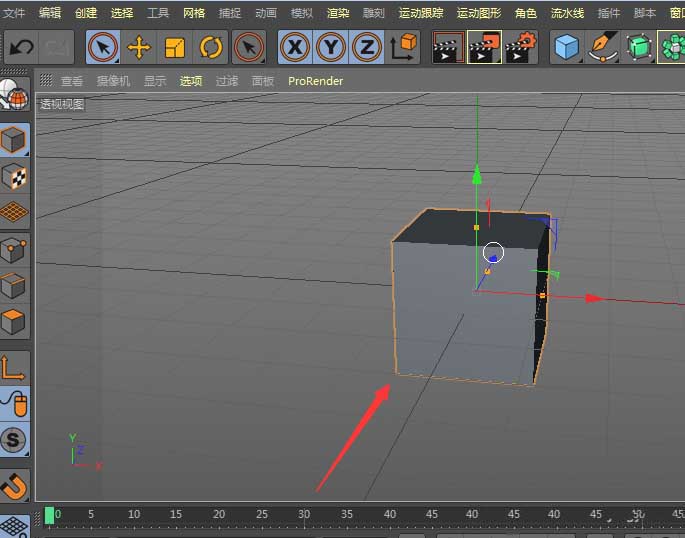Activate the Move tool
685x538 pixels.
point(139,47)
